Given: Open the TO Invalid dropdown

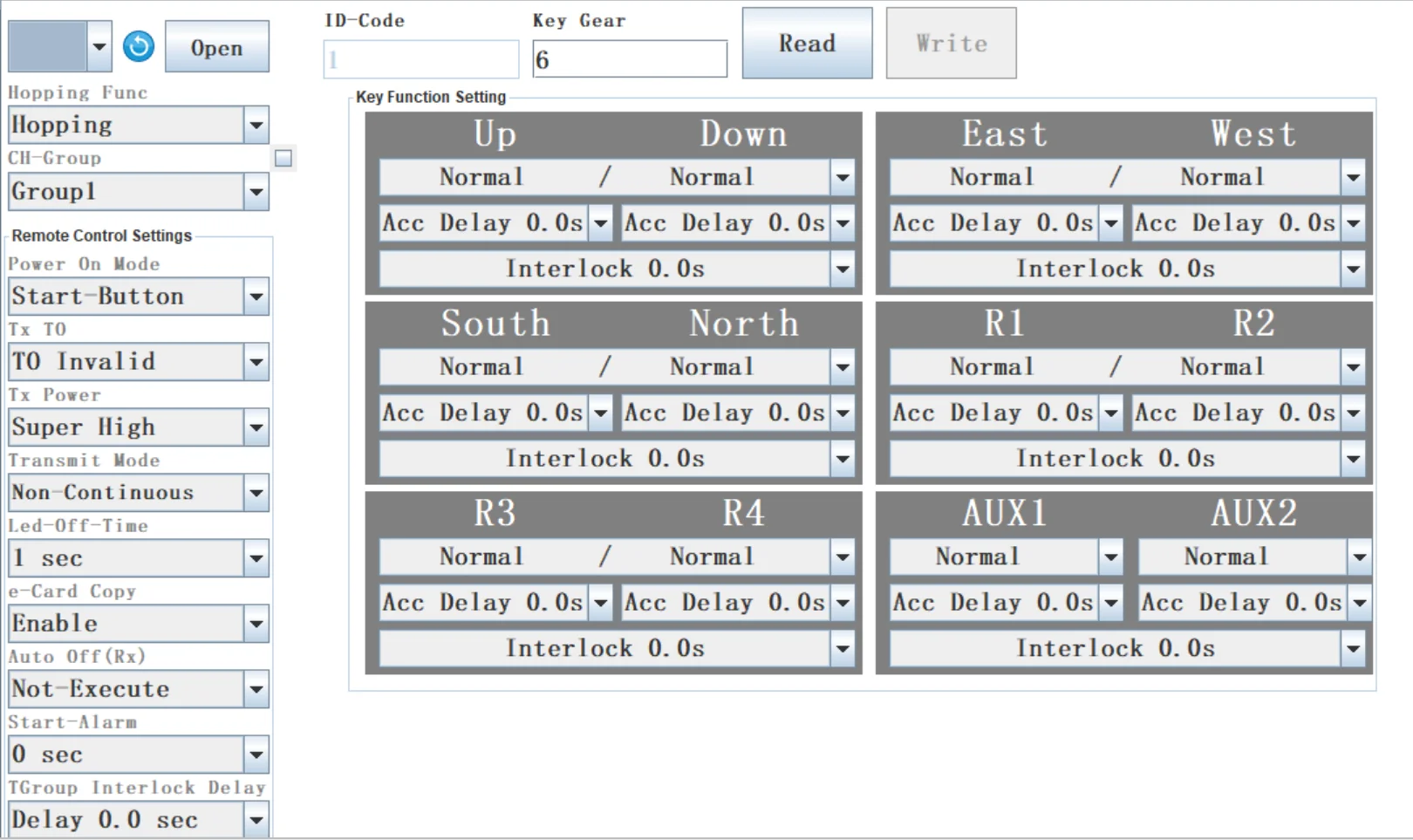Looking at the screenshot, I should [139, 361].
